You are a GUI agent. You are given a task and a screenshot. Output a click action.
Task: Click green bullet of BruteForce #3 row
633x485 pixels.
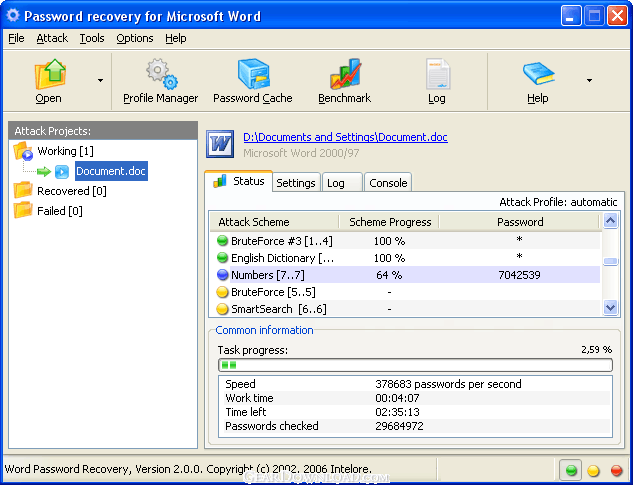pos(222,241)
